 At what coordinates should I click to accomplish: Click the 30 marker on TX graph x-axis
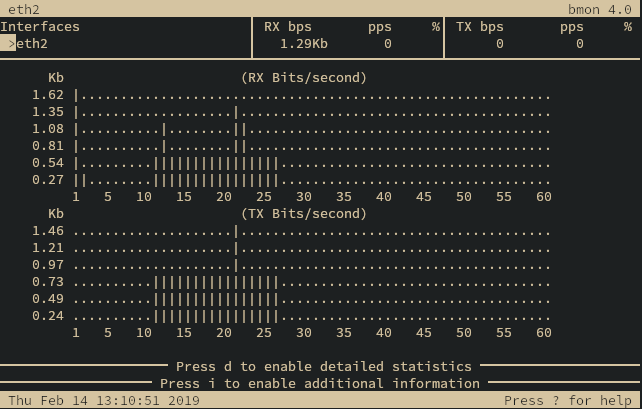pos(304,333)
